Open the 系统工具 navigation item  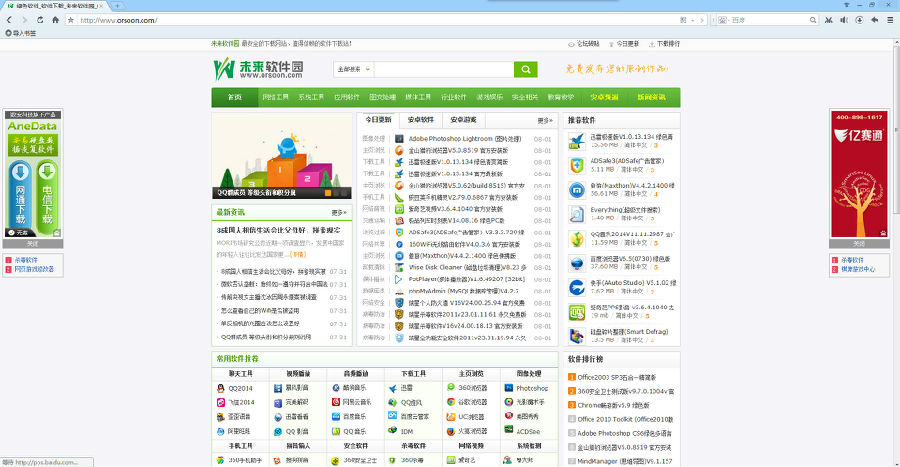(311, 98)
